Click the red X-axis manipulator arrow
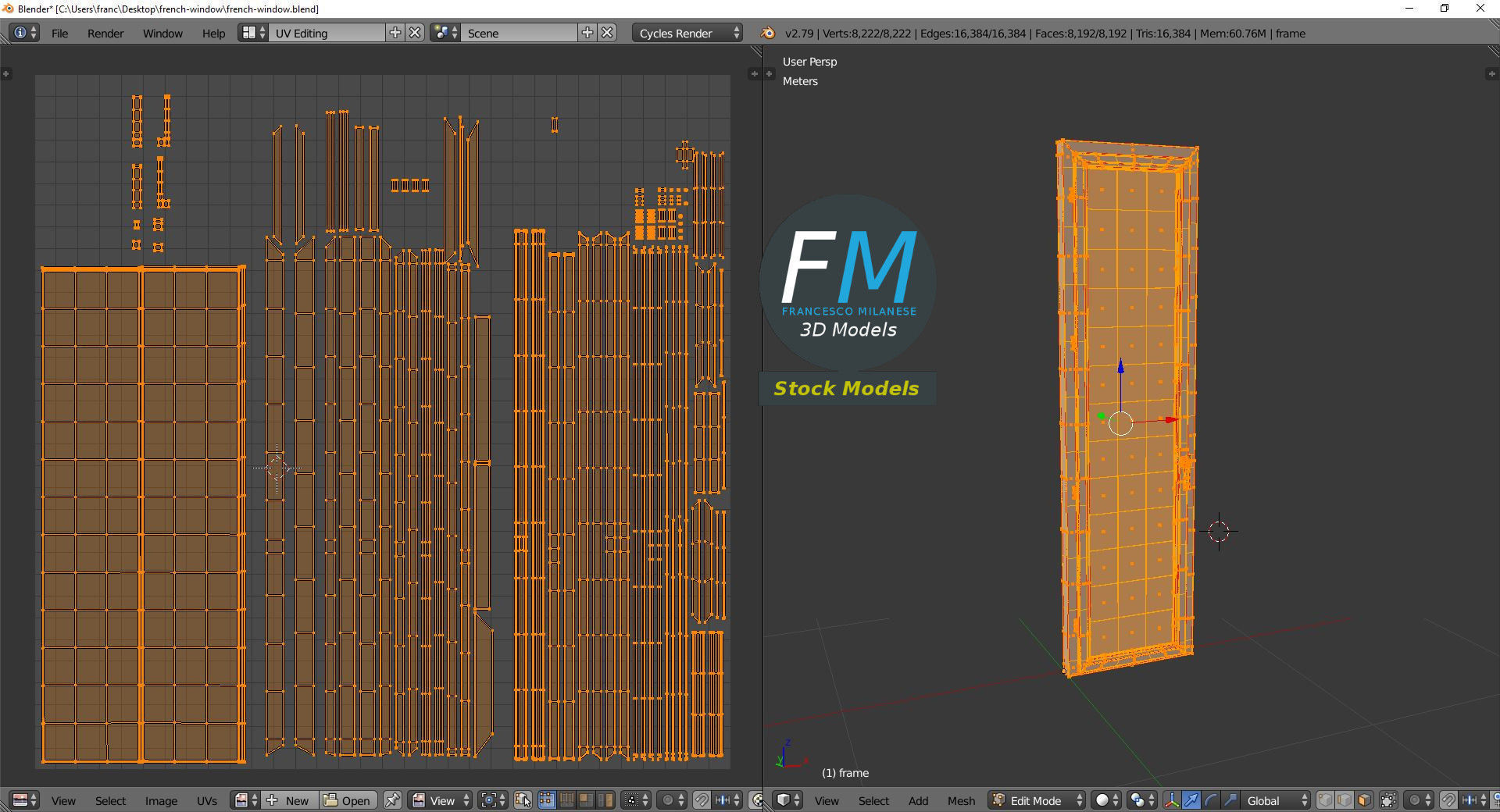The height and width of the screenshot is (812, 1500). click(1170, 420)
